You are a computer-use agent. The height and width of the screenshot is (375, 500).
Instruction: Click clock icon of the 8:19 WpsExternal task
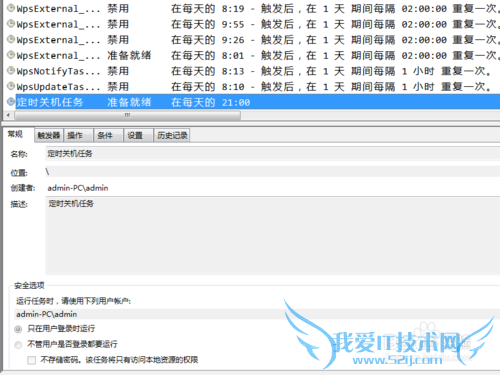11,8
